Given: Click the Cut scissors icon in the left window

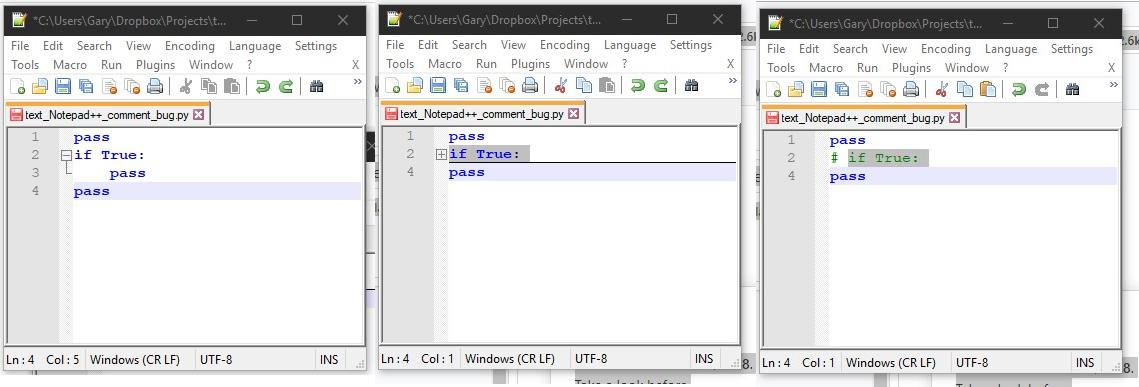Looking at the screenshot, I should pos(185,86).
